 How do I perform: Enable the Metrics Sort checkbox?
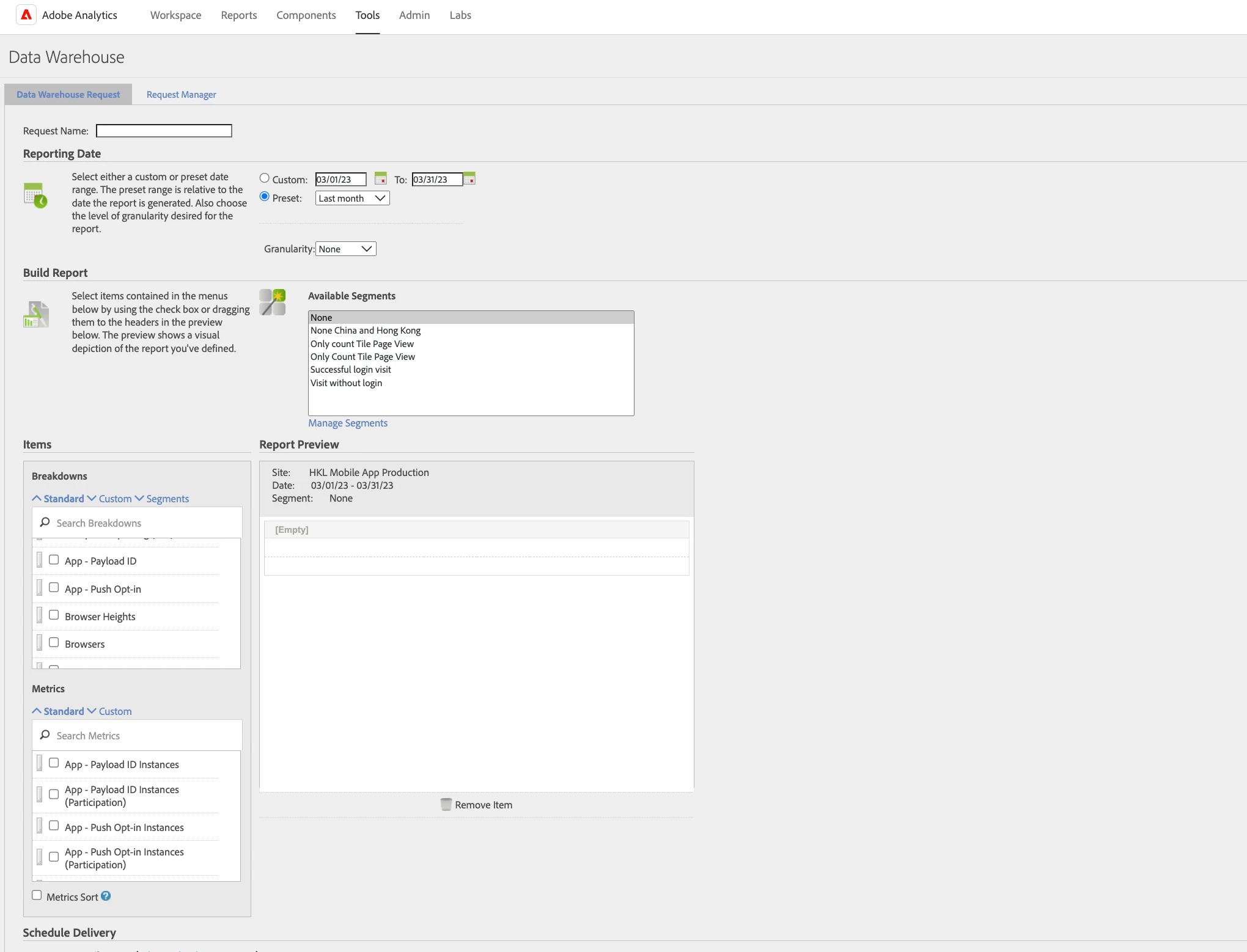tap(37, 895)
